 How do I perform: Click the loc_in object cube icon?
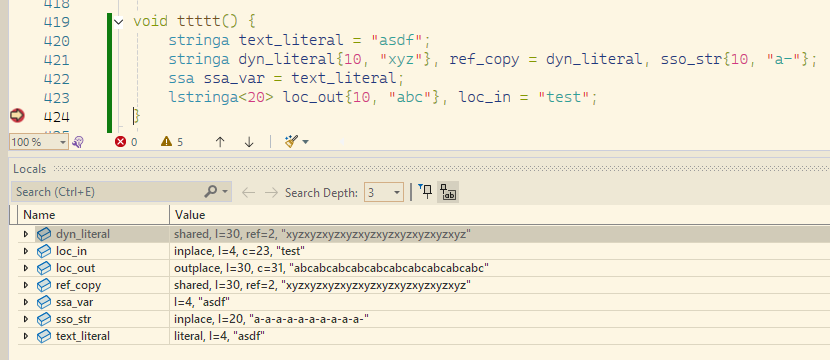44,251
